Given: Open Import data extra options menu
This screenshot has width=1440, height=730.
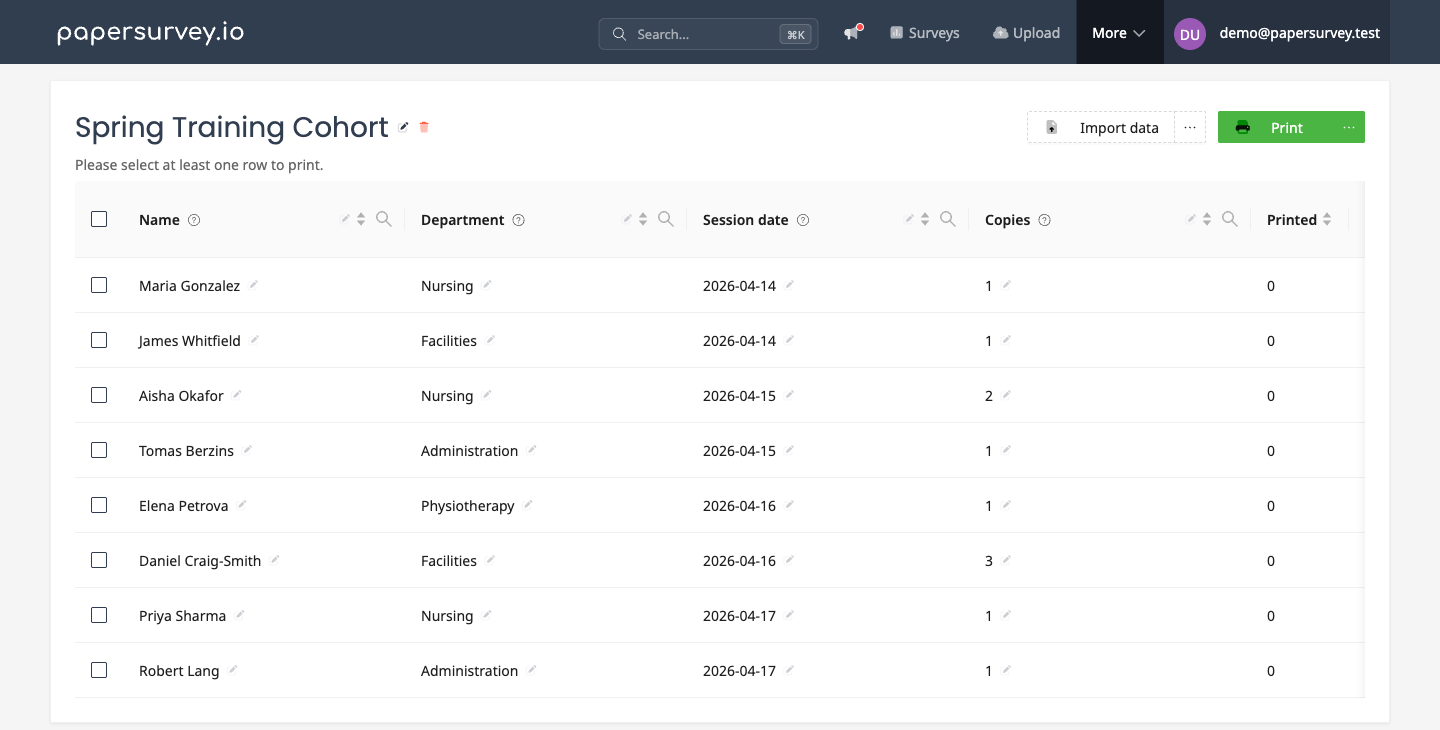Looking at the screenshot, I should tap(1190, 127).
